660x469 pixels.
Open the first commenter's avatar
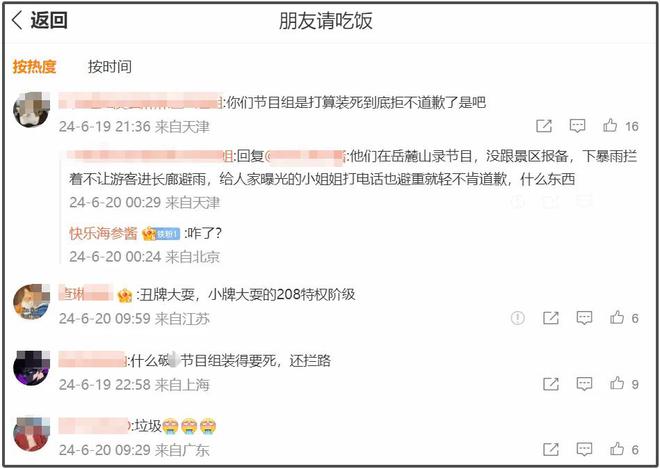point(32,109)
